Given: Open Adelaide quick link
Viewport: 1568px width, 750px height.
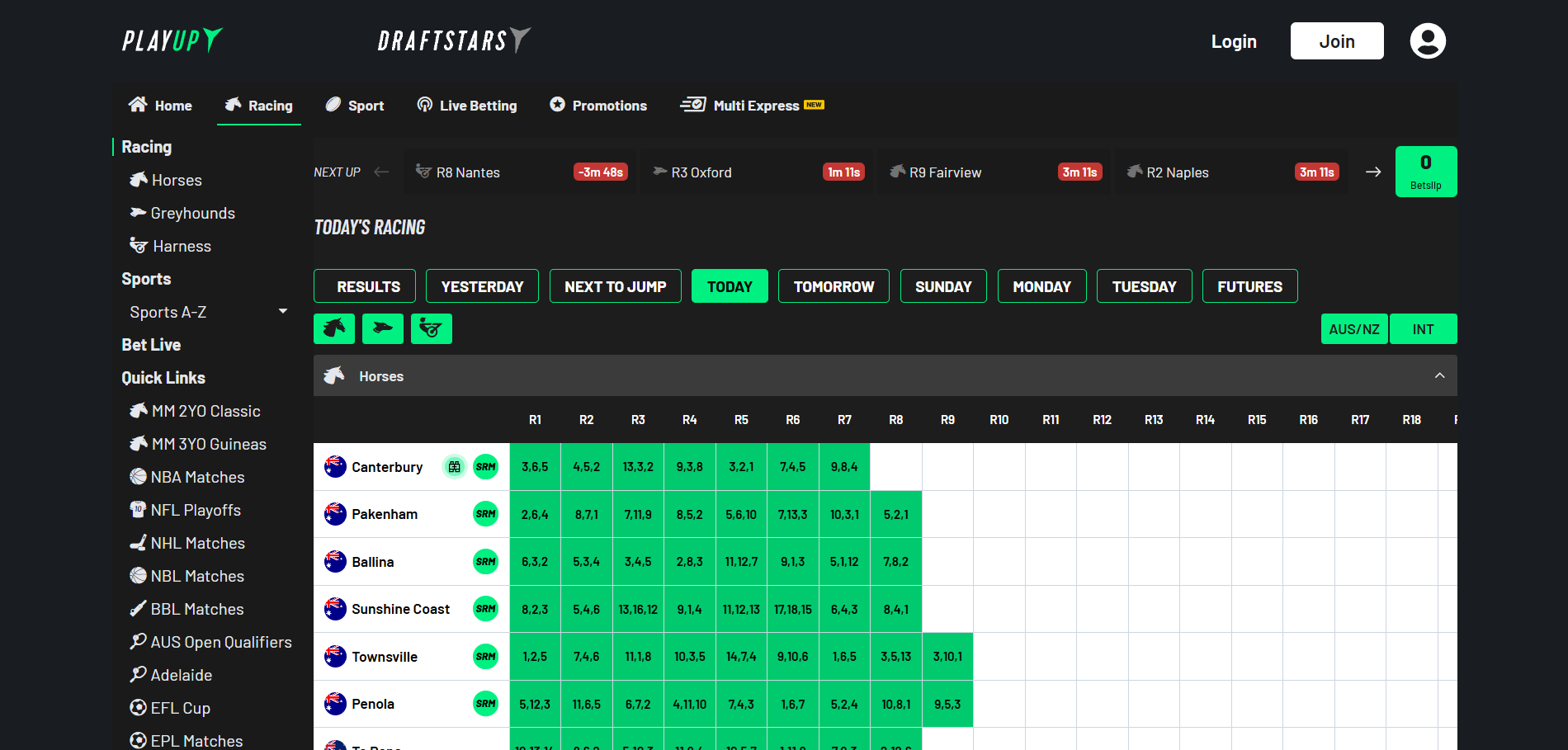Looking at the screenshot, I should [171, 675].
